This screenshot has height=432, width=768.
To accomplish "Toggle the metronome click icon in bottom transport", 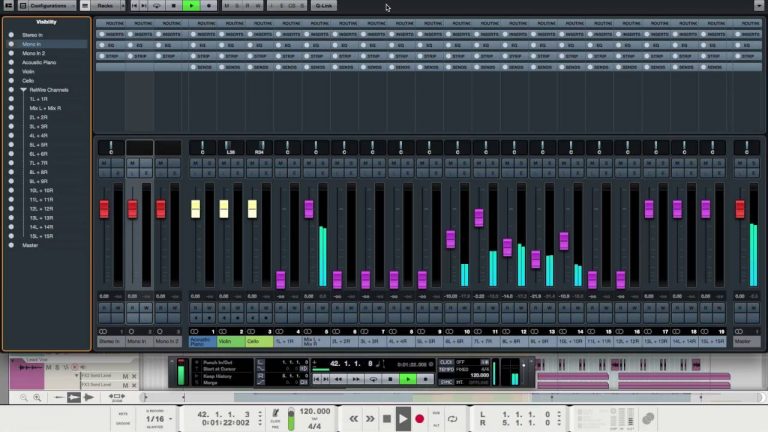I will click(275, 415).
